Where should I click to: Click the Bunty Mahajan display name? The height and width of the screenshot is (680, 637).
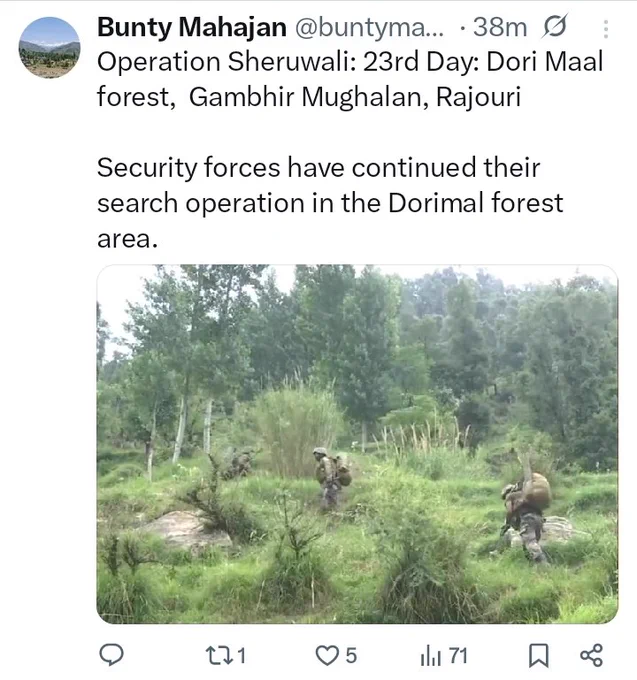(x=192, y=27)
